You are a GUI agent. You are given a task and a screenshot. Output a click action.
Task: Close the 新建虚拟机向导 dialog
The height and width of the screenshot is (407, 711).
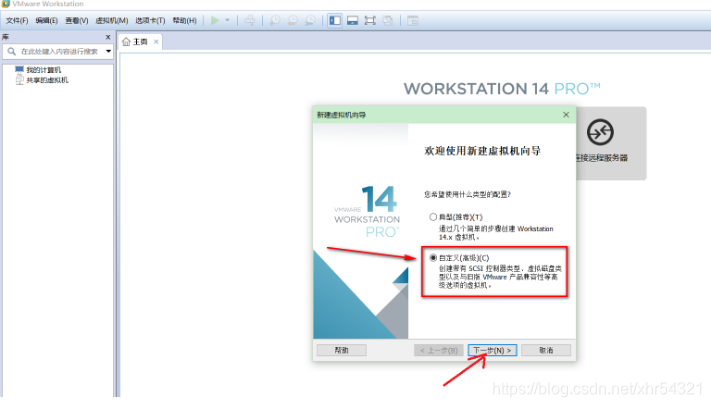click(566, 115)
